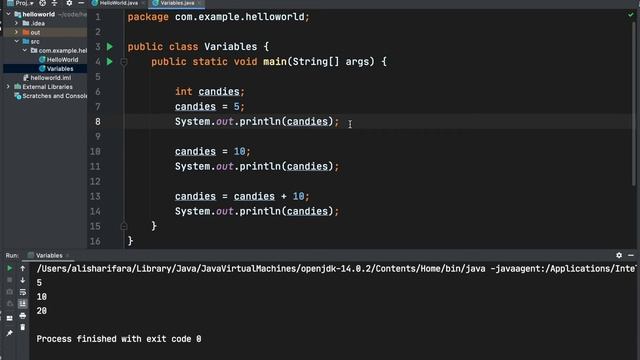Click the green inspection checkmark in editor corner

[631, 15]
